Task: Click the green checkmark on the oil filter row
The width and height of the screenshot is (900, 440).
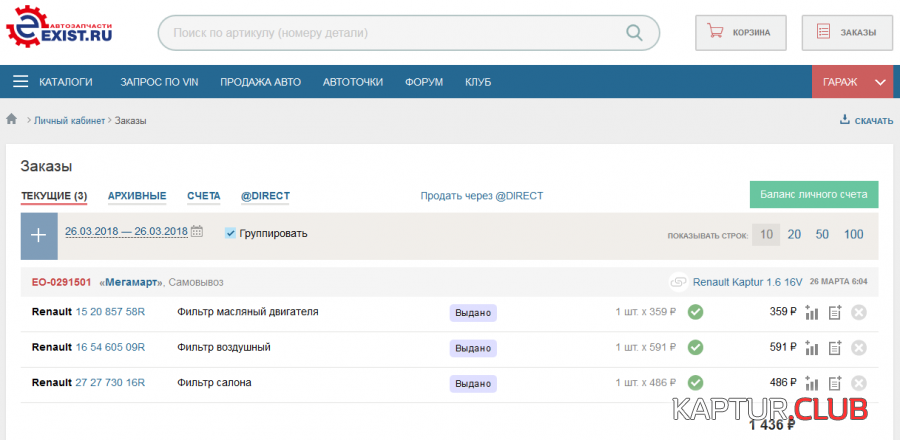Action: coord(695,312)
